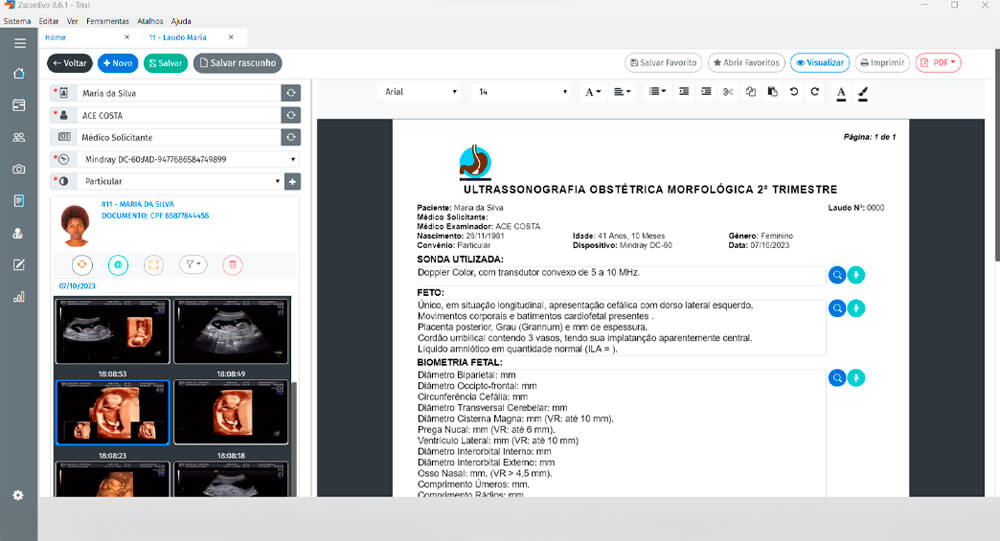Screen dimensions: 1000x541
Task: Open the Particular convênio dropdown
Action: 167,182
